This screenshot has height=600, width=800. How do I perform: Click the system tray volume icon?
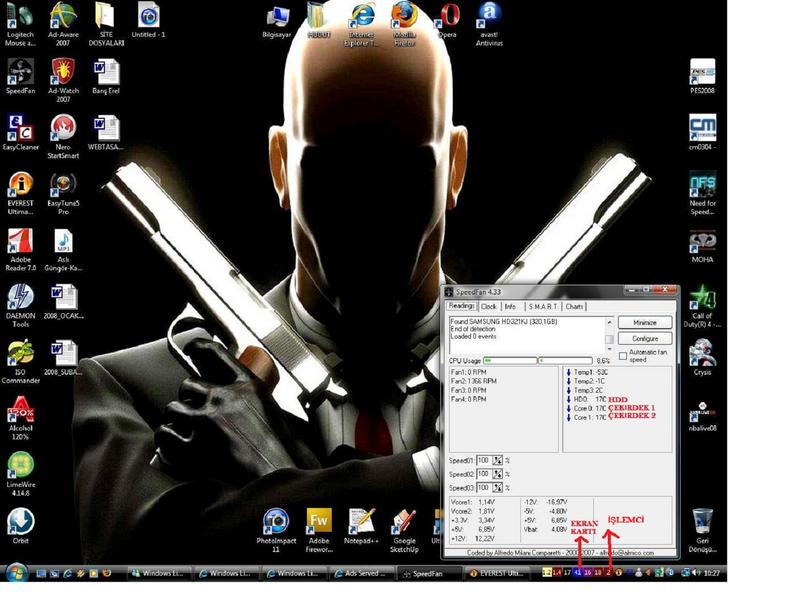click(696, 573)
